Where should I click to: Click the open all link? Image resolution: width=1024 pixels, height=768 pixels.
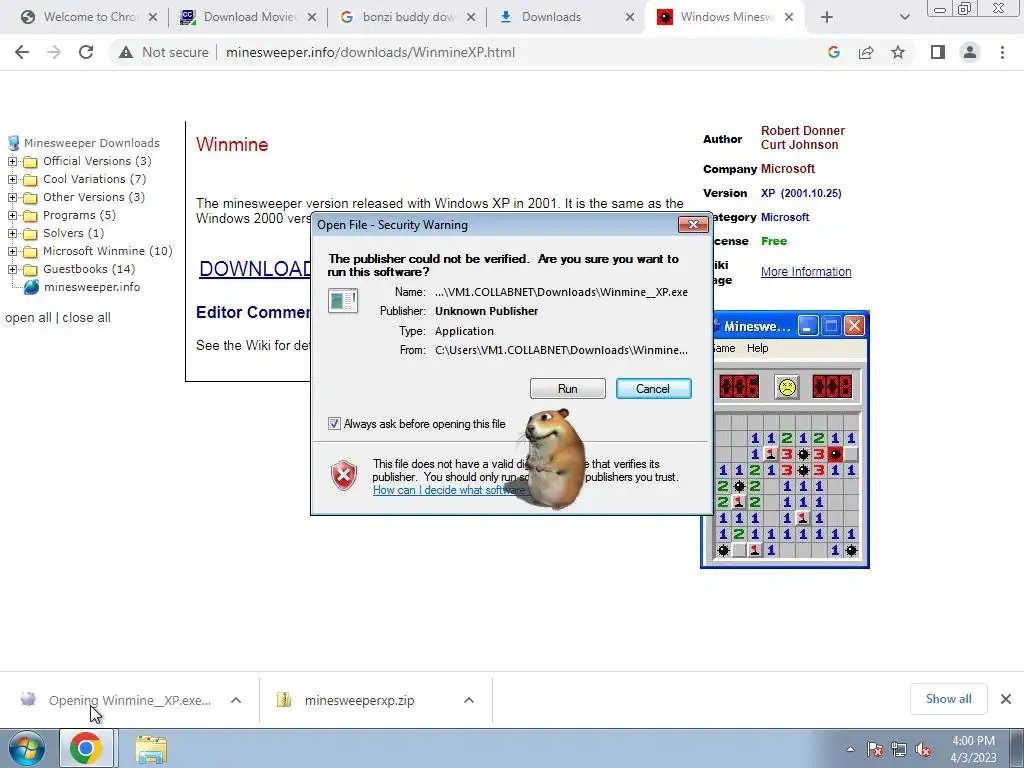coord(28,317)
